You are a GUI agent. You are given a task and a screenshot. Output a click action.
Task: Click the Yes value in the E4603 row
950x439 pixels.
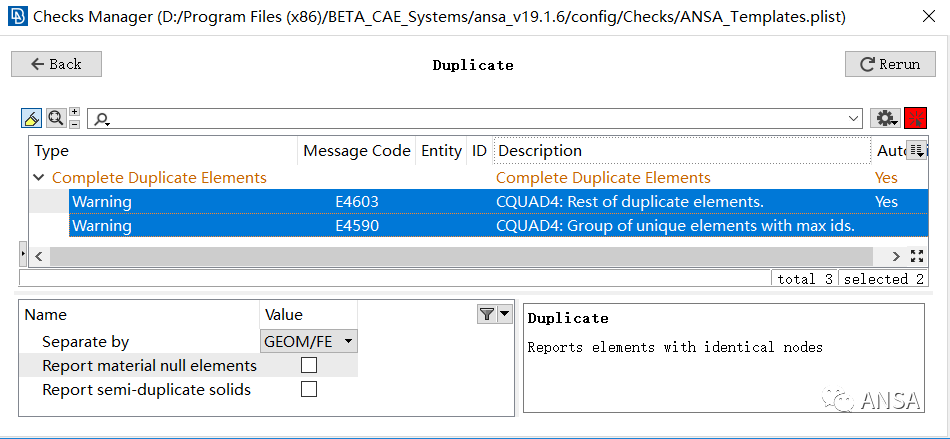pos(886,202)
